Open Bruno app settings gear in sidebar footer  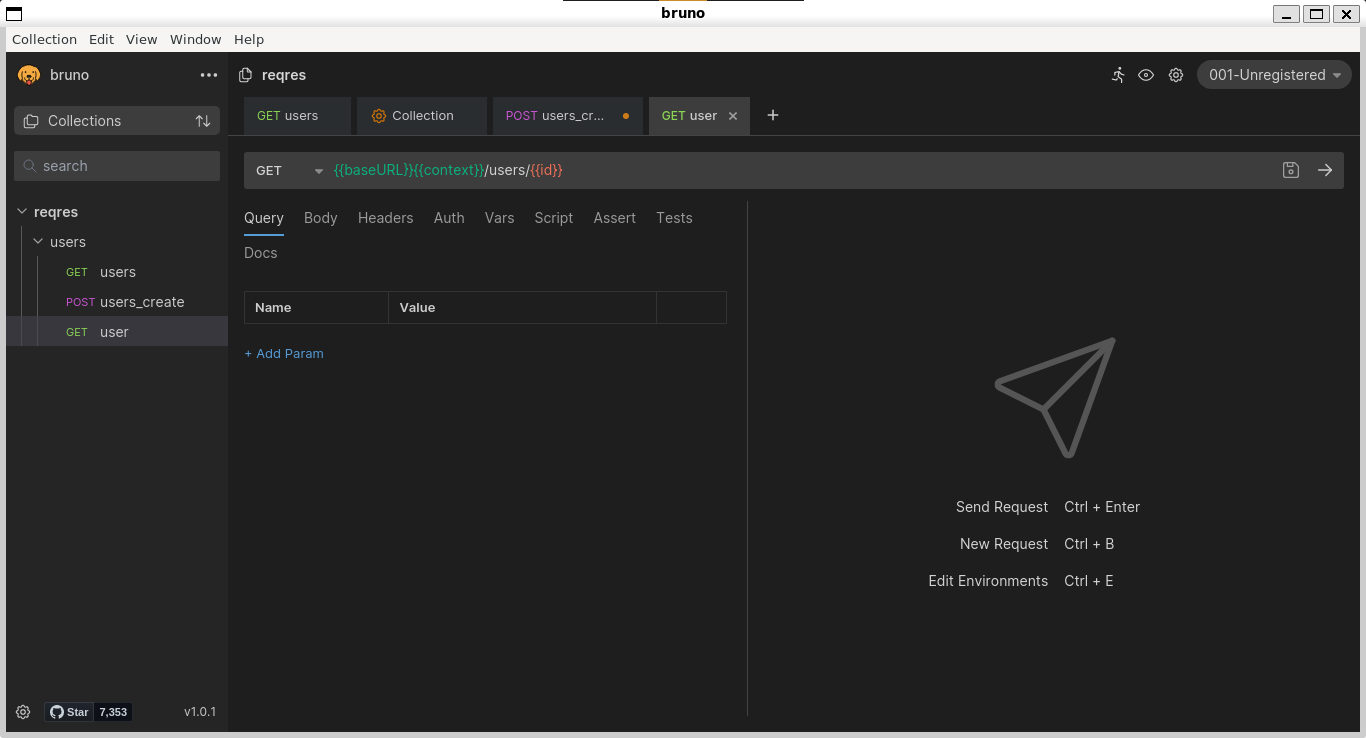tap(23, 711)
